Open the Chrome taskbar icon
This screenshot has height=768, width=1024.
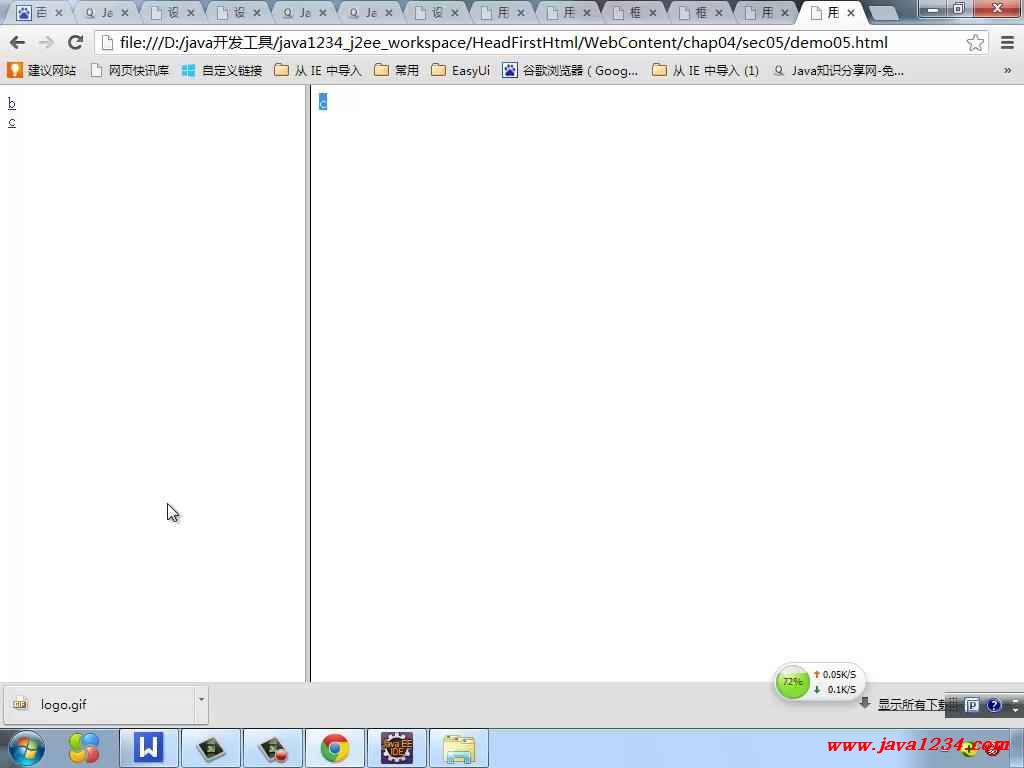[x=335, y=748]
